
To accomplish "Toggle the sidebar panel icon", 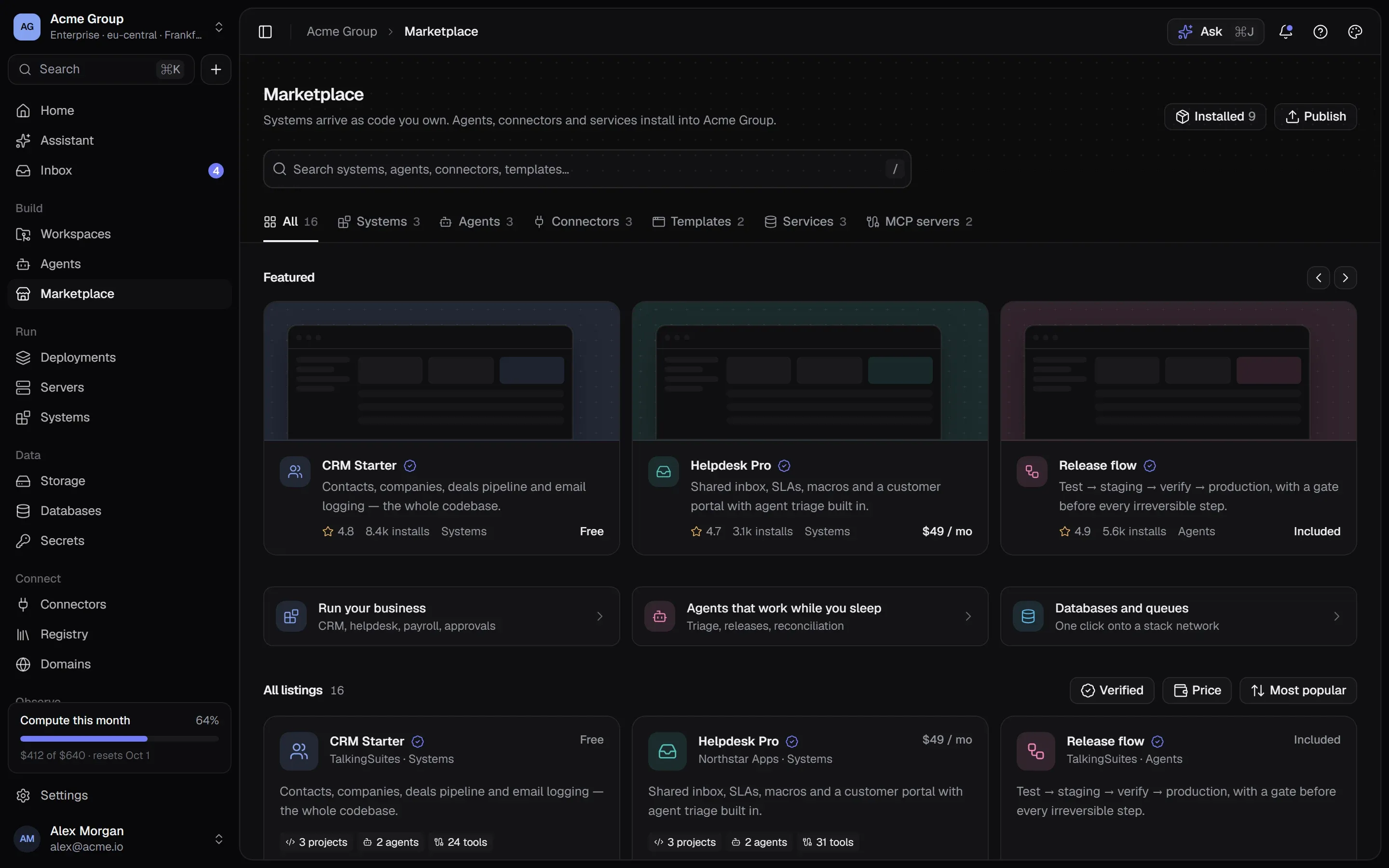I will tap(265, 31).
